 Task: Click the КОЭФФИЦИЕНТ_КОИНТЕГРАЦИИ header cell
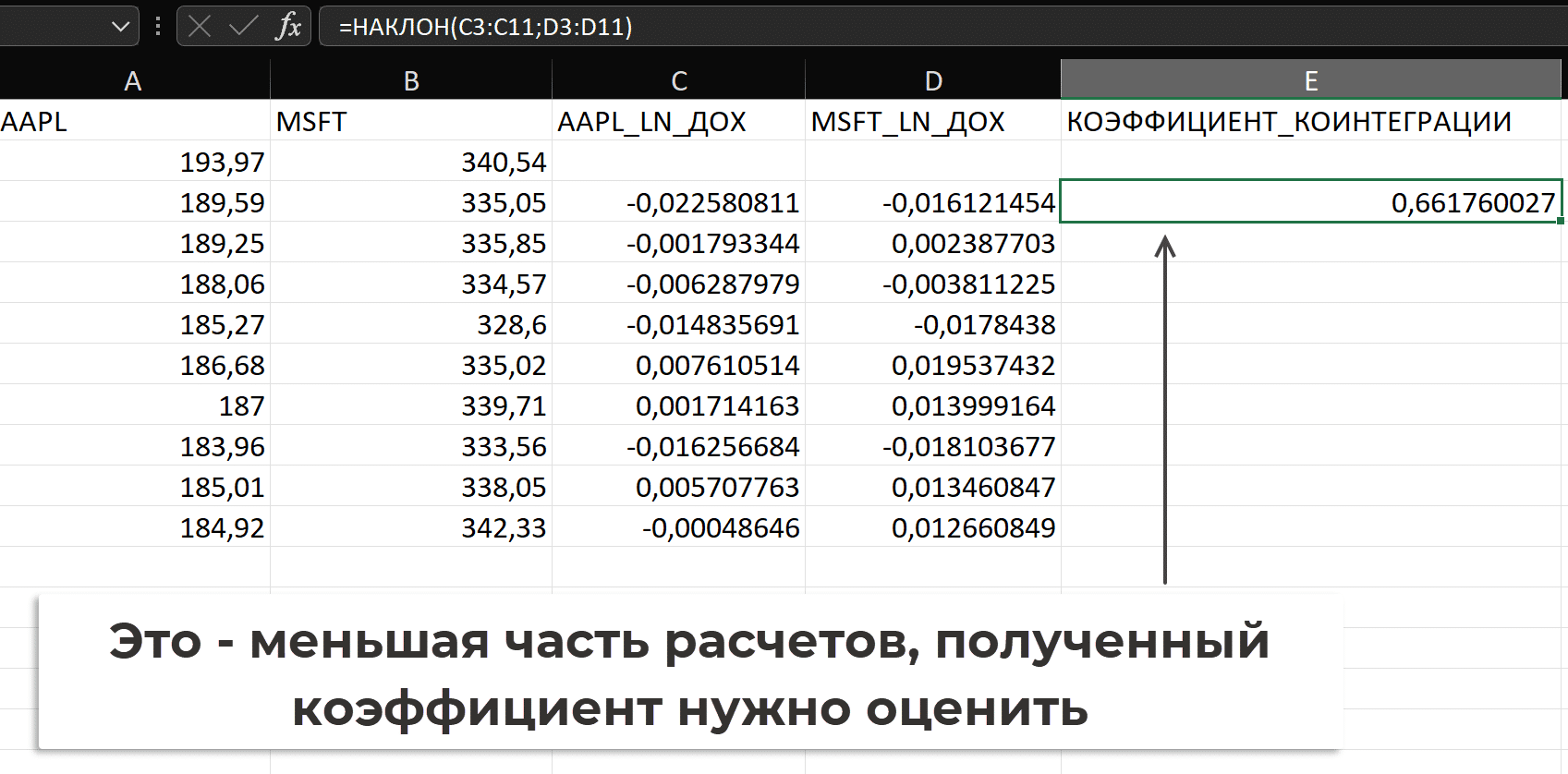[x=1310, y=121]
